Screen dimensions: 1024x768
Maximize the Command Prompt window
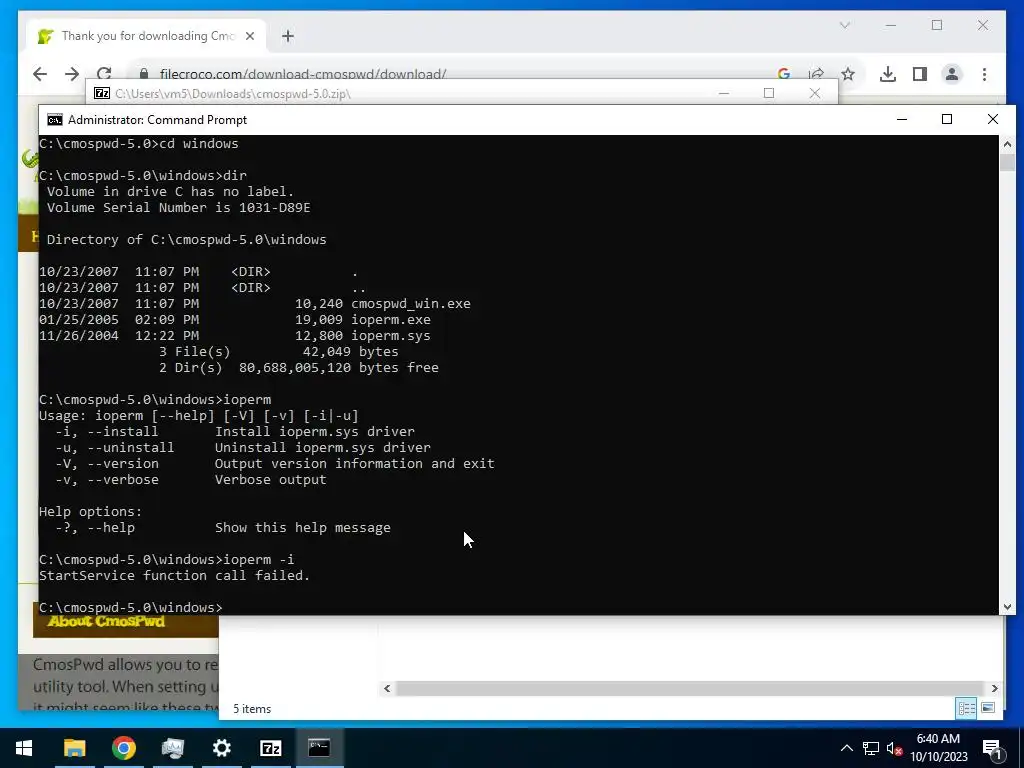[947, 120]
